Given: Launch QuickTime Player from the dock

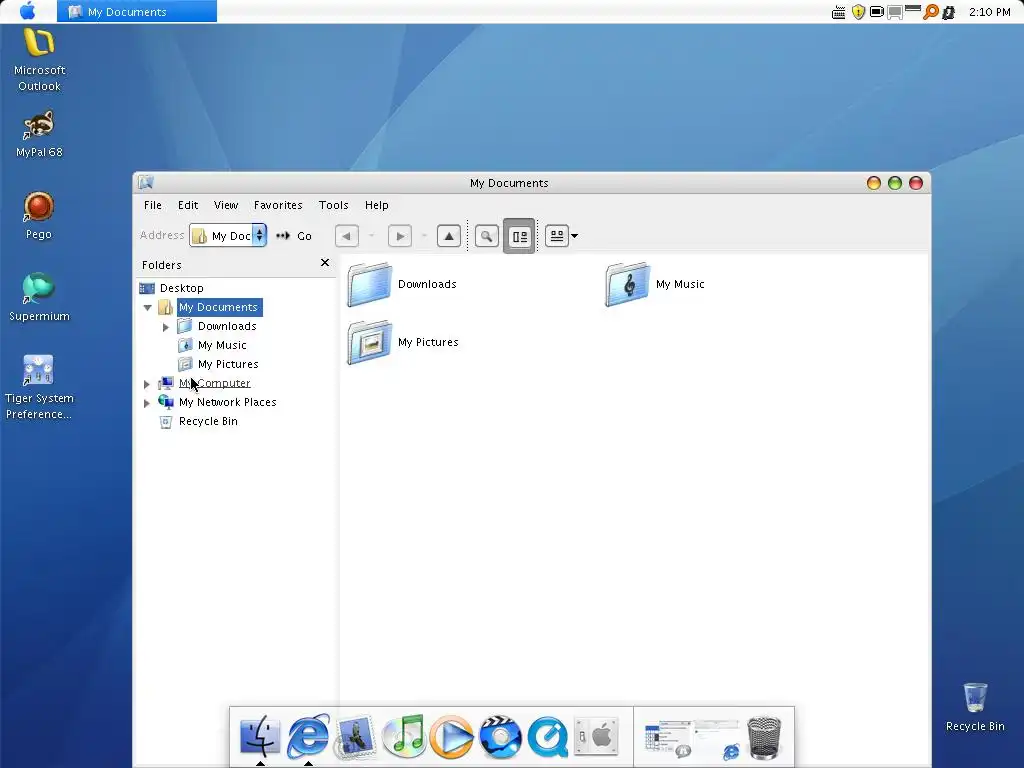Looking at the screenshot, I should [x=547, y=737].
